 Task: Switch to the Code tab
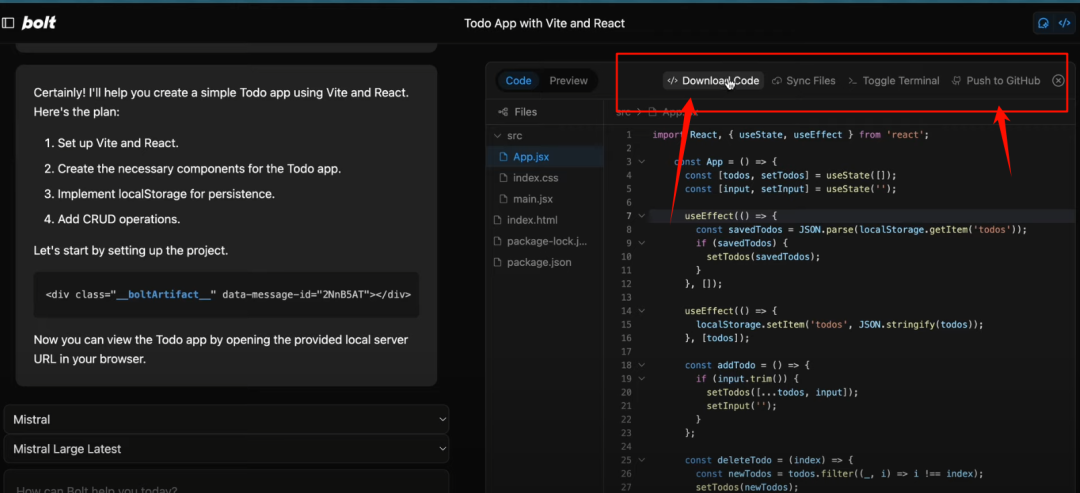tap(518, 81)
